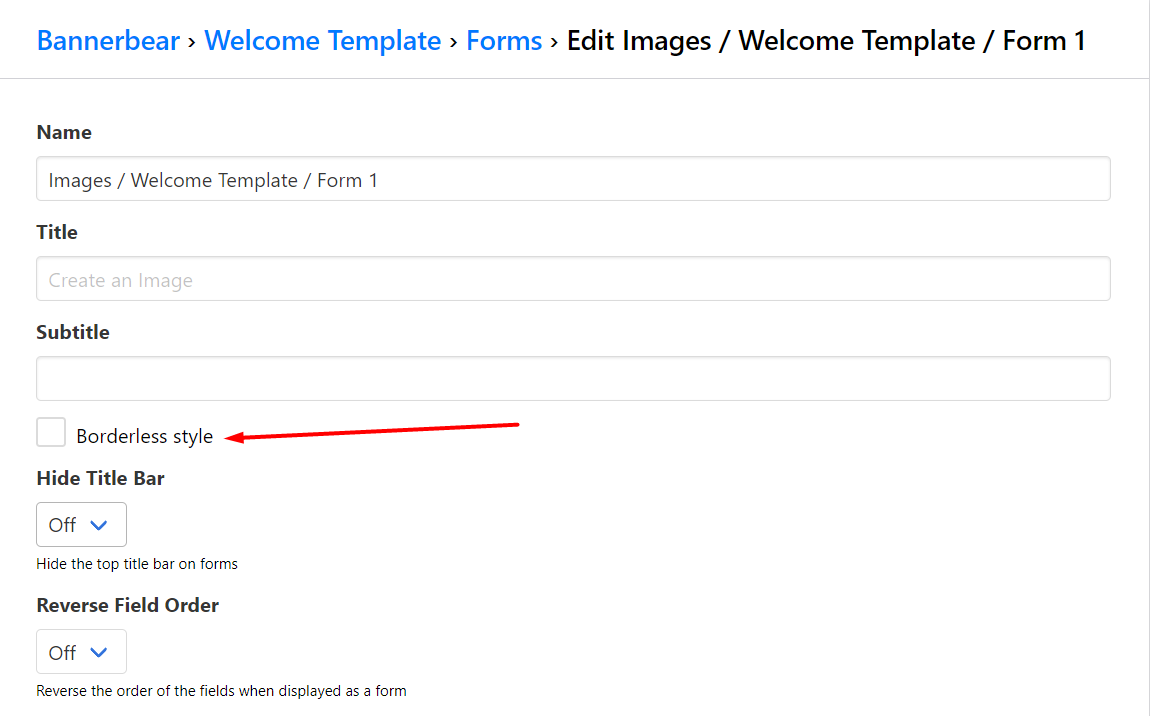The width and height of the screenshot is (1150, 716).
Task: Click the "Reverse the order of the fields" hint
Action: pyautogui.click(x=221, y=691)
